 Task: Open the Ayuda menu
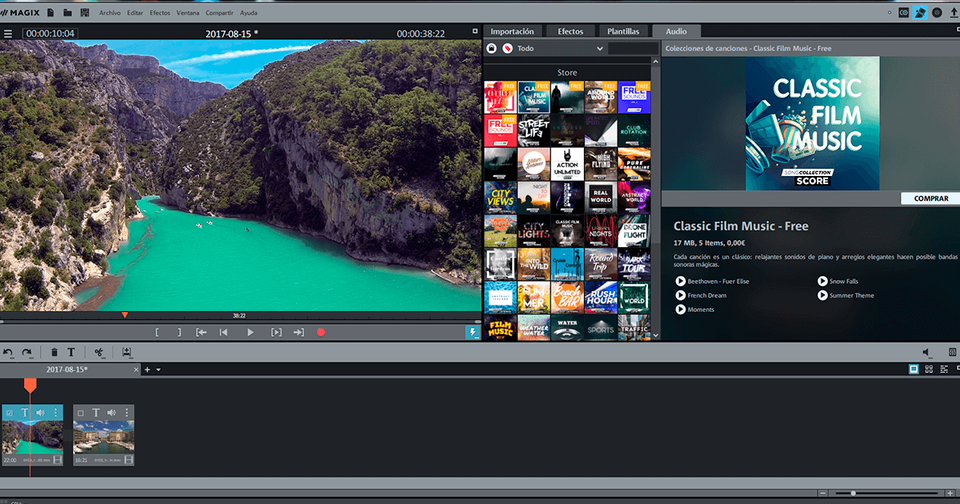249,13
